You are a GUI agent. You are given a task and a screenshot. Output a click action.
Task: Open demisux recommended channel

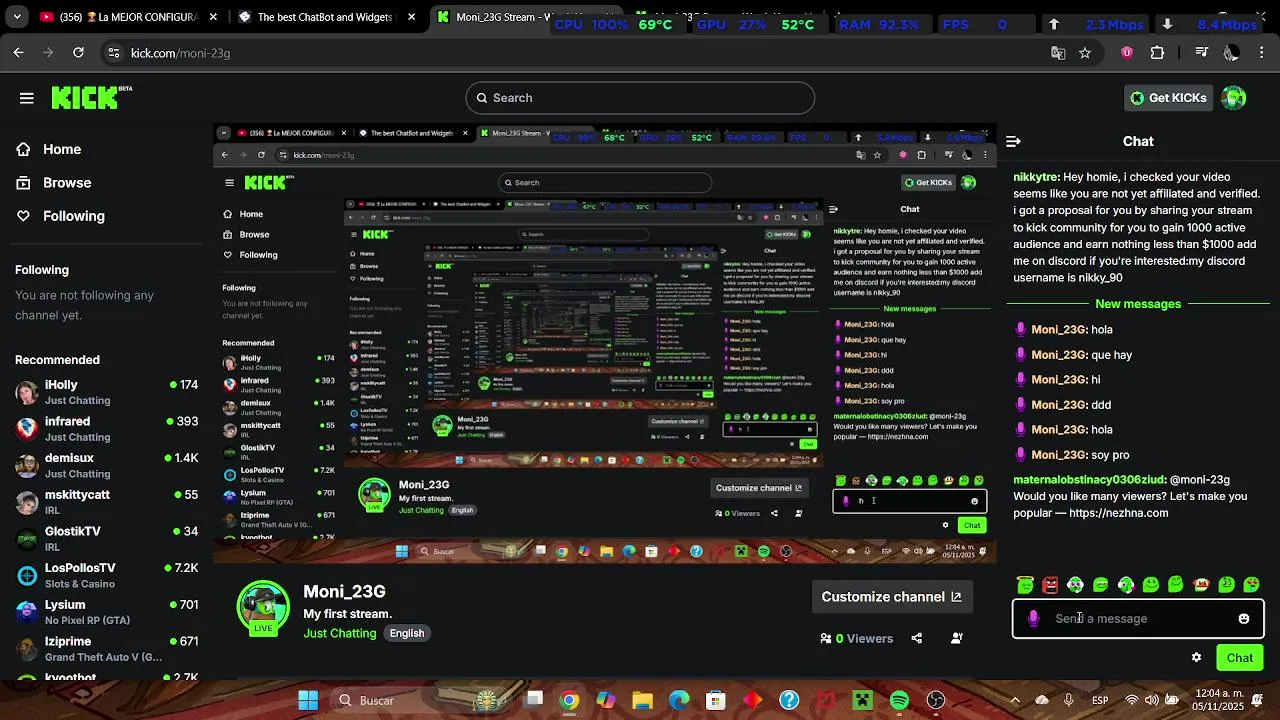(106, 466)
